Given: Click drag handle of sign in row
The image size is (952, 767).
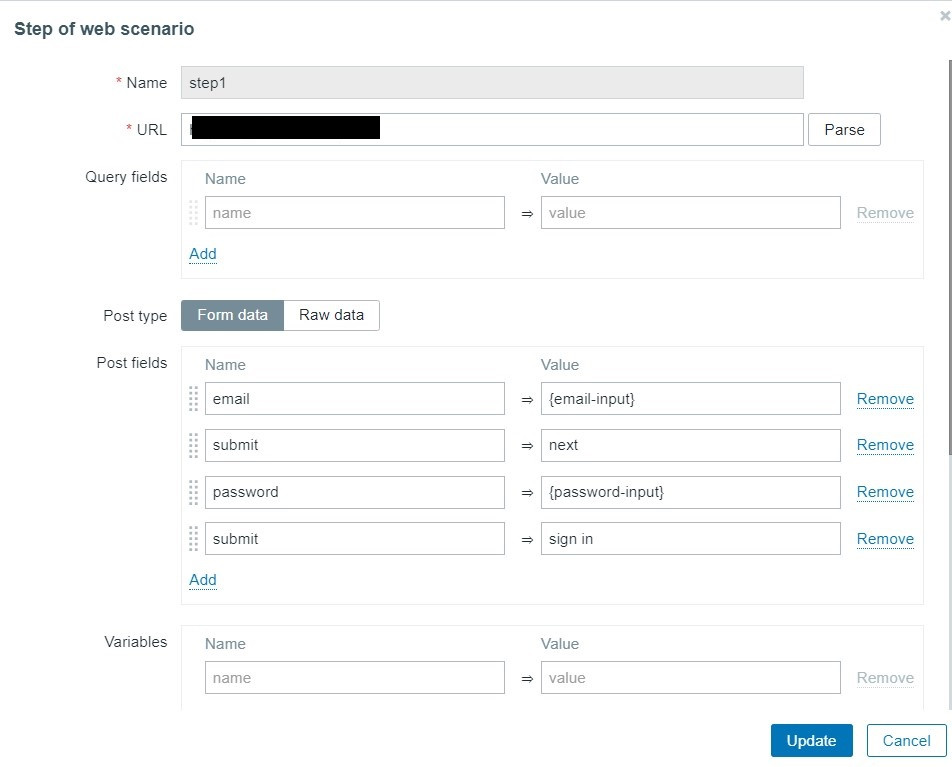Looking at the screenshot, I should point(194,539).
